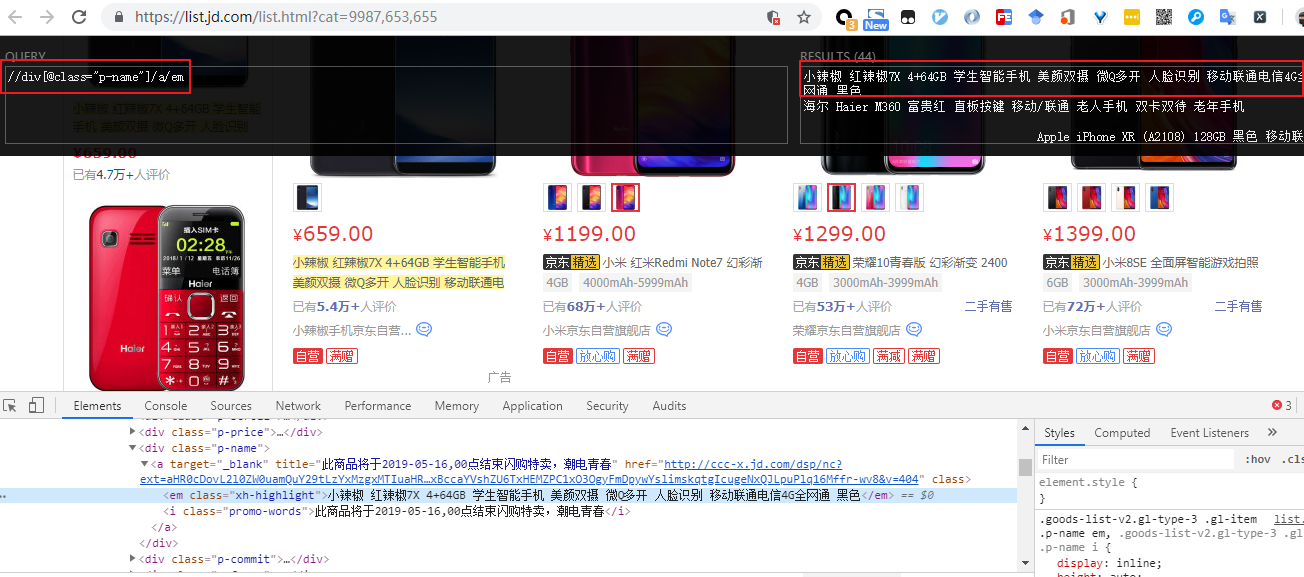Open the QR code extension
The width and height of the screenshot is (1304, 577).
pos(1163,17)
